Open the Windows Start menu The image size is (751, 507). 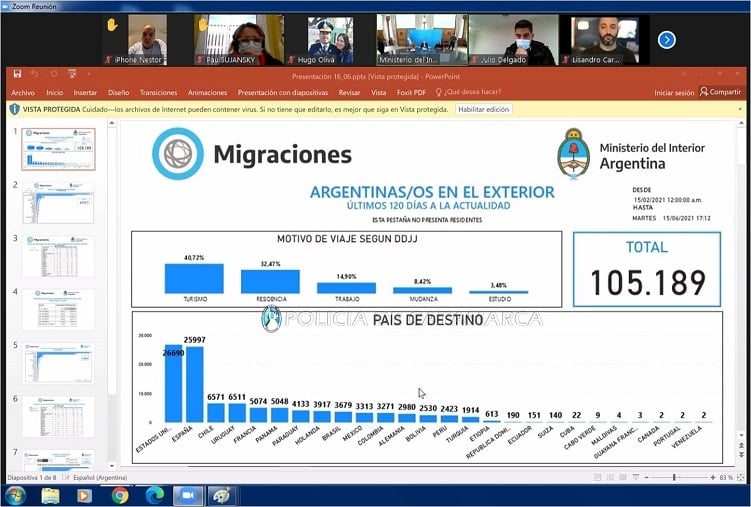click(x=15, y=495)
